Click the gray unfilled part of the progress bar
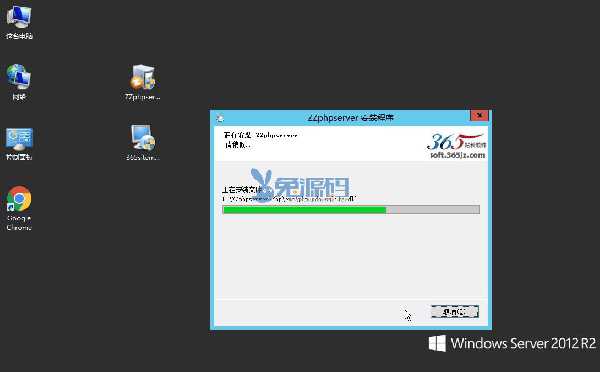Image resolution: width=600 pixels, height=372 pixels. coord(432,210)
